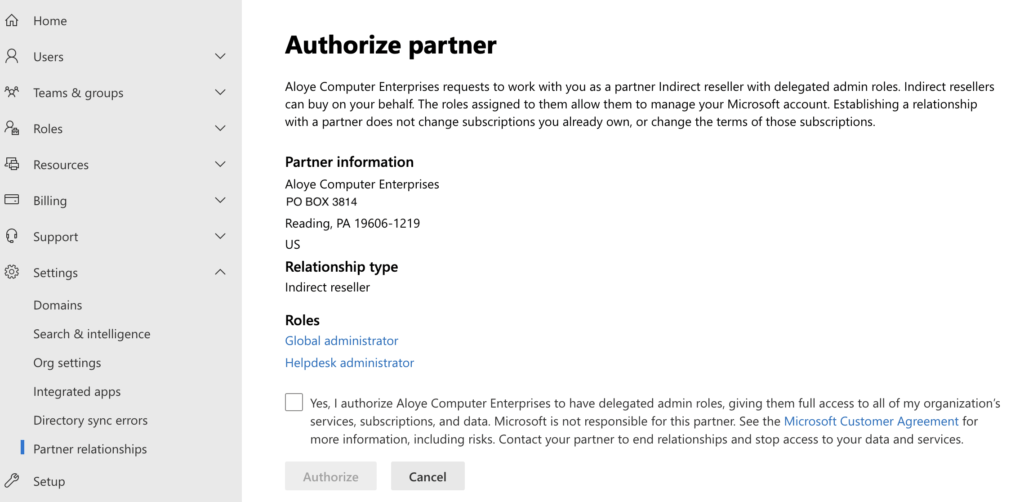Click the Users person icon
The height and width of the screenshot is (502, 1024).
(12, 56)
